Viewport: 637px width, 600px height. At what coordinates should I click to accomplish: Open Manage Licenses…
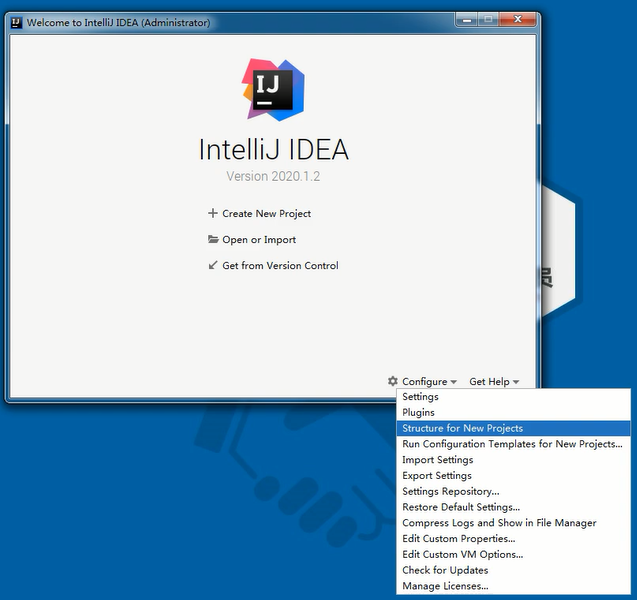(514, 586)
